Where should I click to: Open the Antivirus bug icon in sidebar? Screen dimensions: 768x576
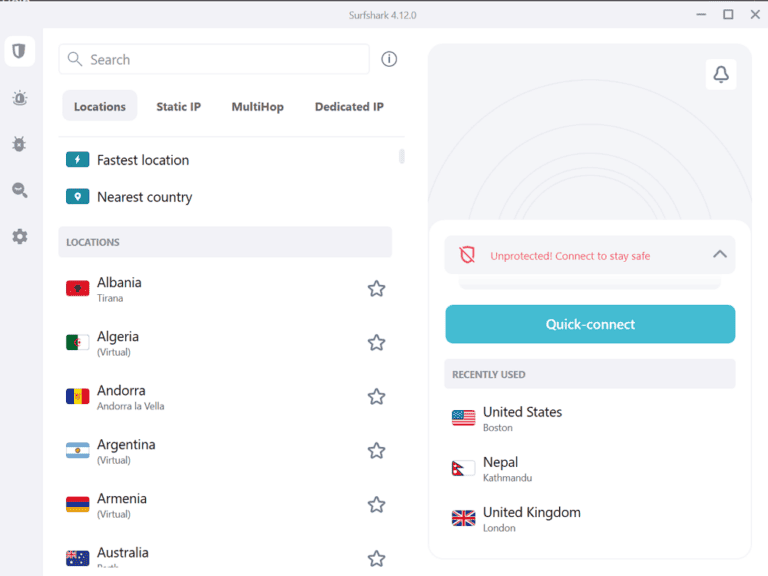19,144
